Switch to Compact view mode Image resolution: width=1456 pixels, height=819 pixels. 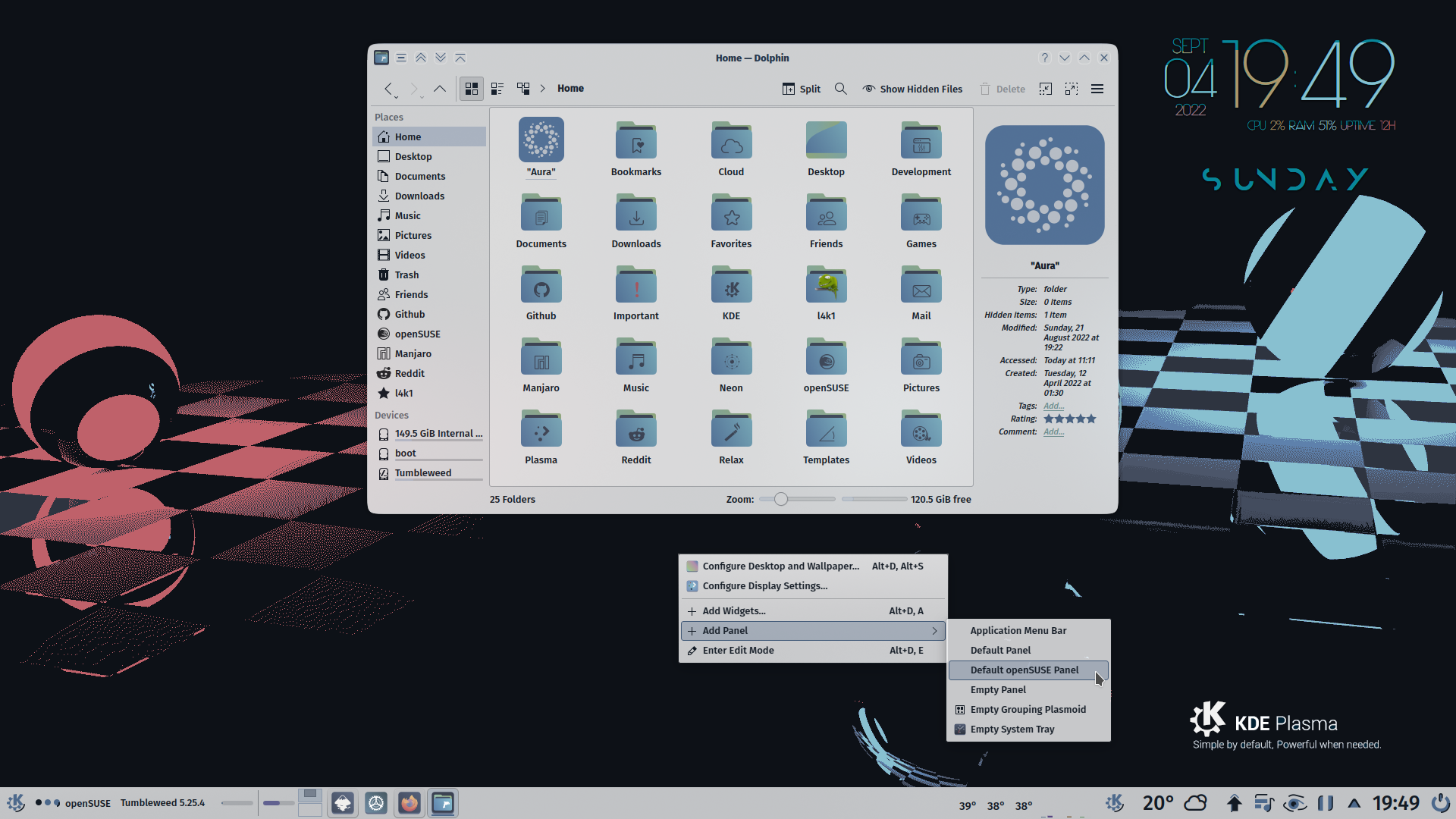coord(497,89)
